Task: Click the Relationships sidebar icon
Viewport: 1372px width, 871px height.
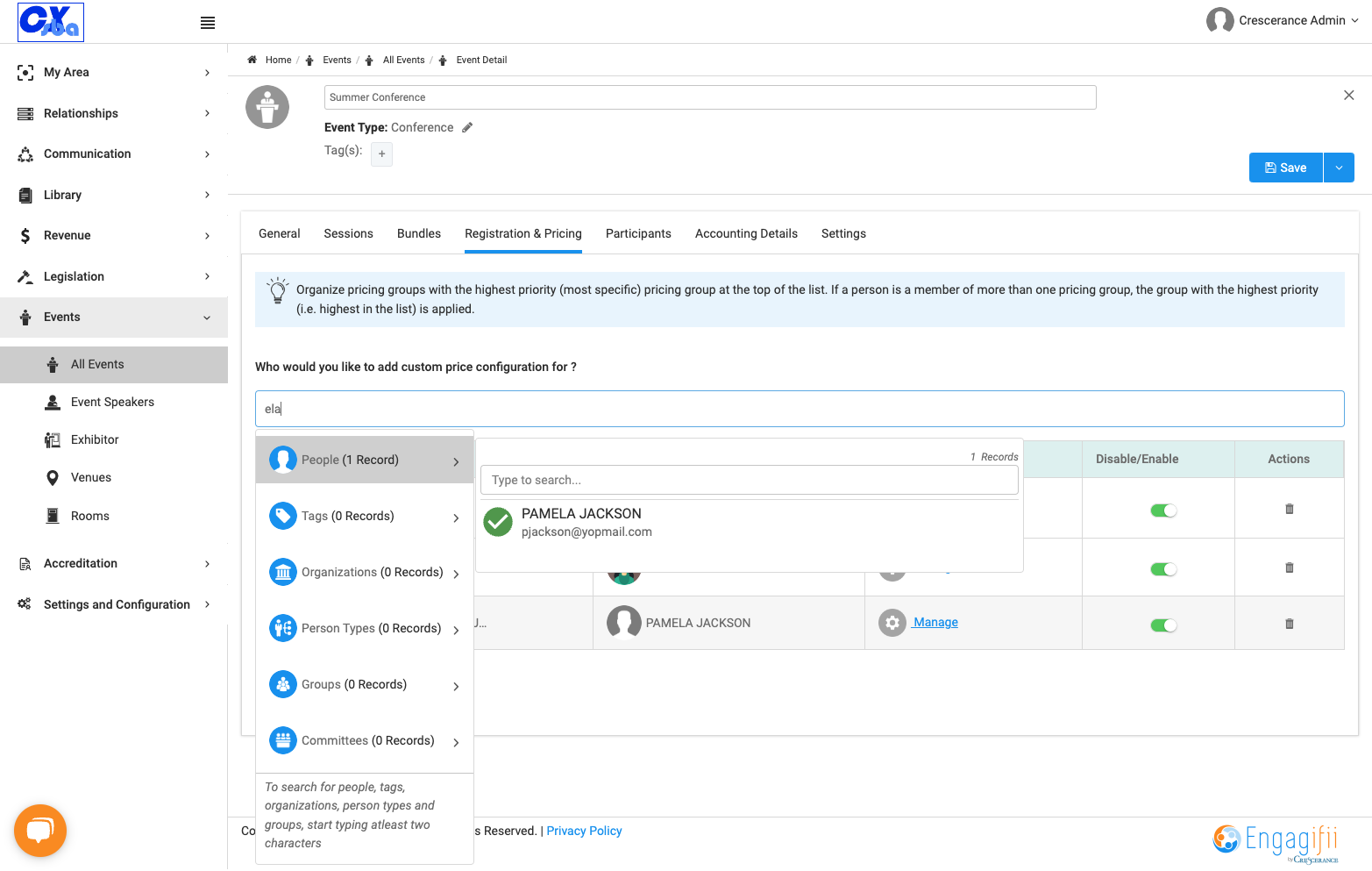Action: coord(25,113)
